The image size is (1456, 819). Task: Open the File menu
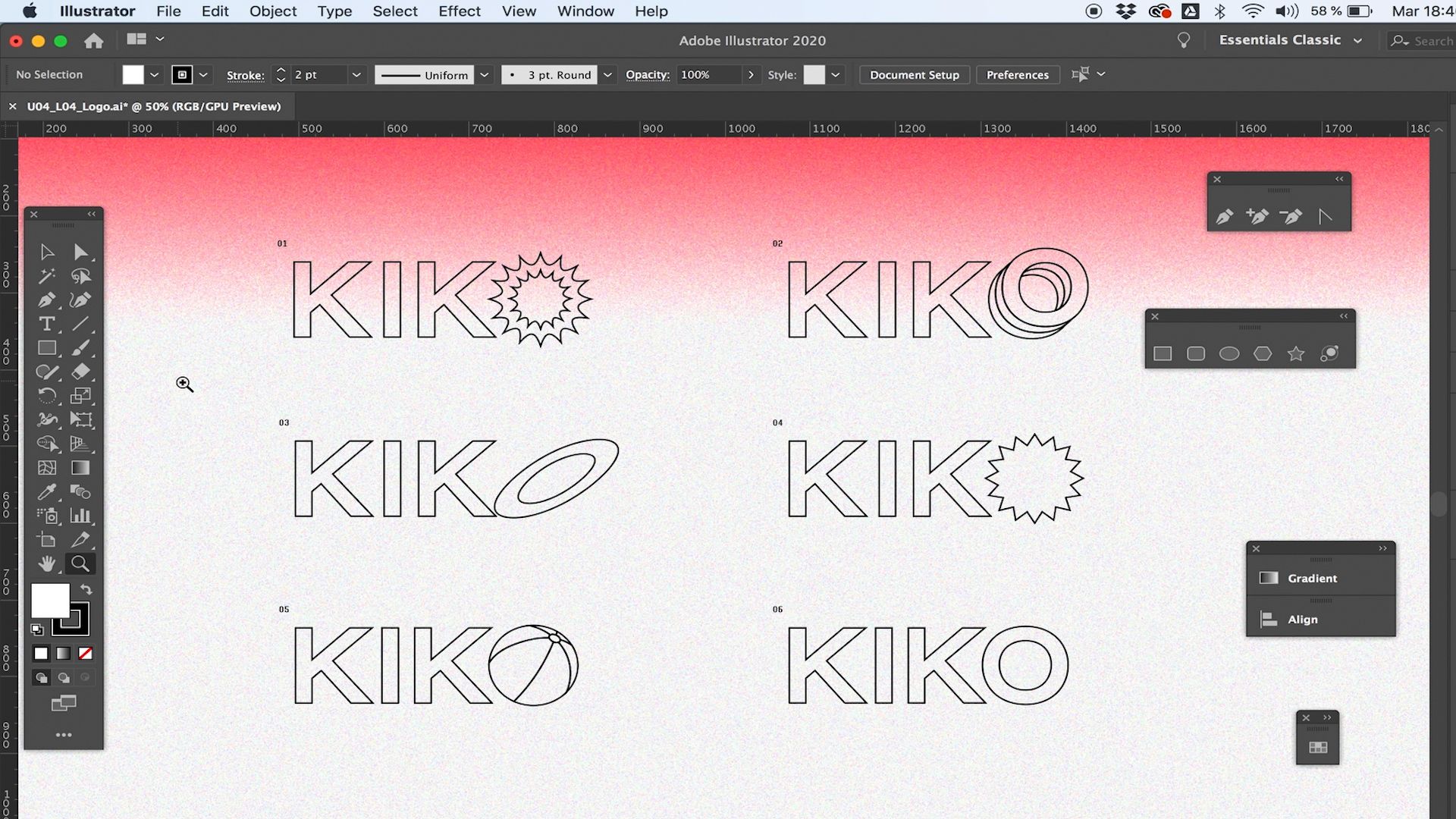tap(168, 11)
